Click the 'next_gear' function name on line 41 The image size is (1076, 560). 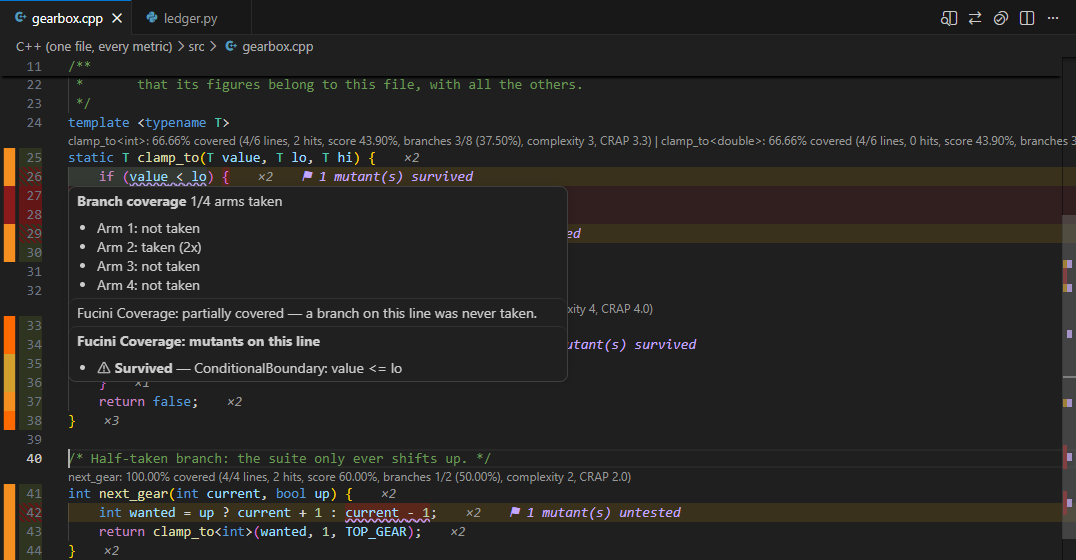pos(133,493)
